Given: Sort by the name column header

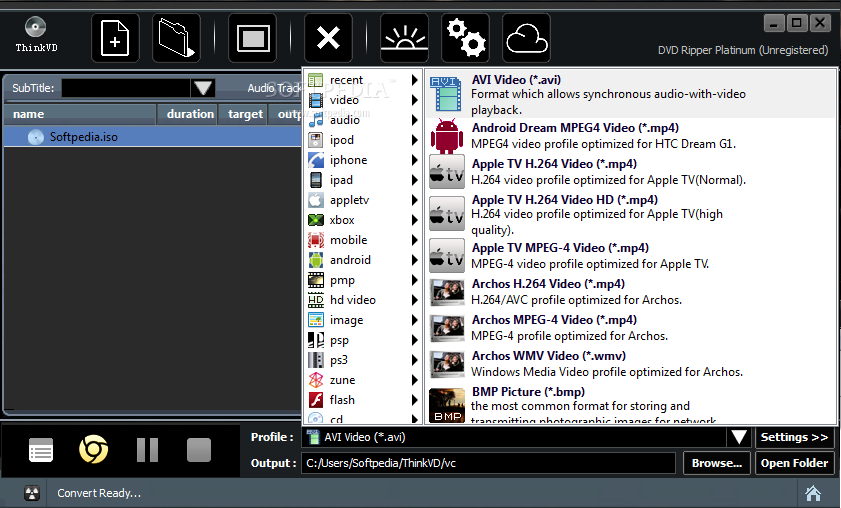Looking at the screenshot, I should pos(80,114).
